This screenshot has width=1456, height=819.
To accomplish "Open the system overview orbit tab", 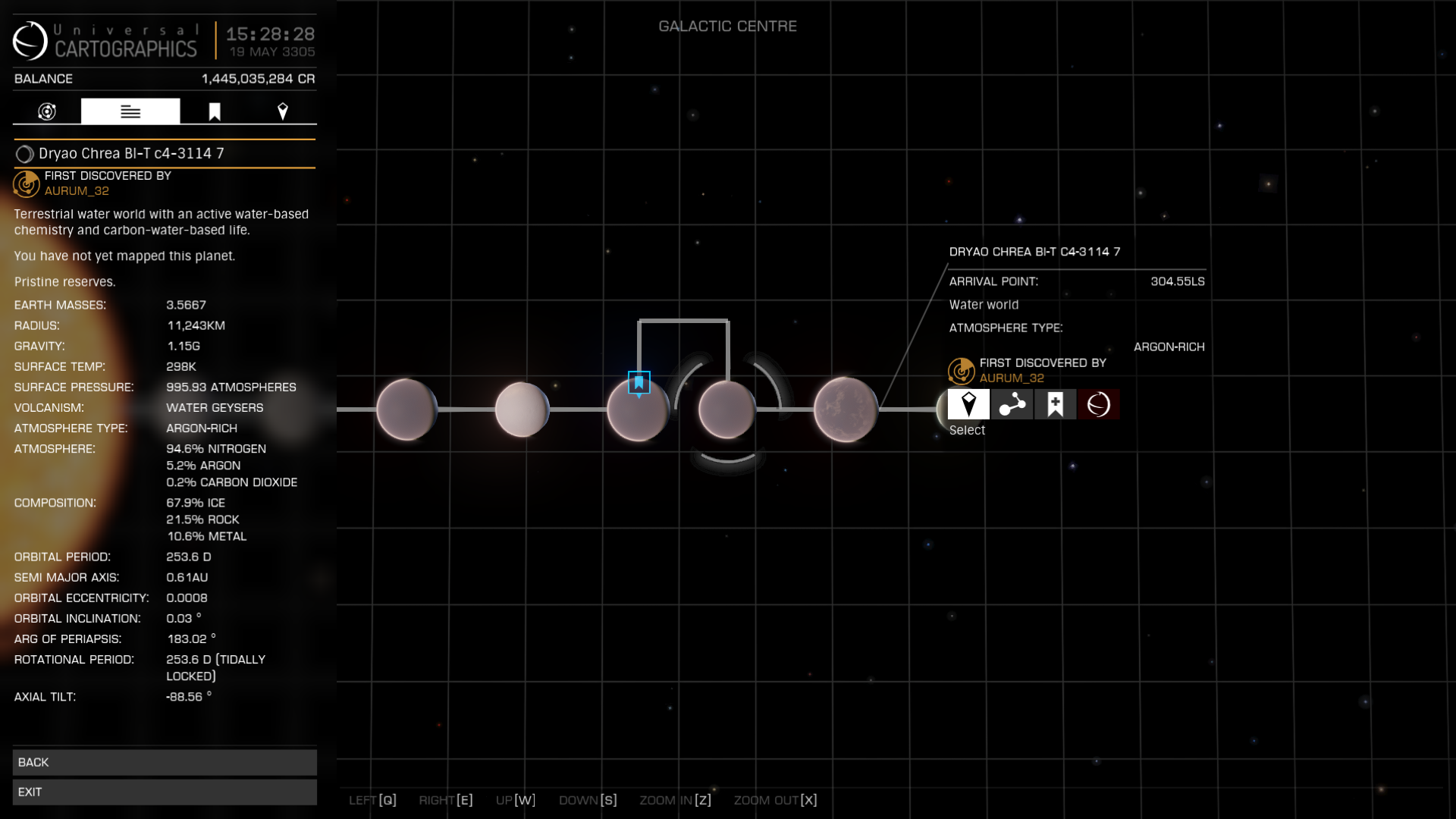I will 47,111.
